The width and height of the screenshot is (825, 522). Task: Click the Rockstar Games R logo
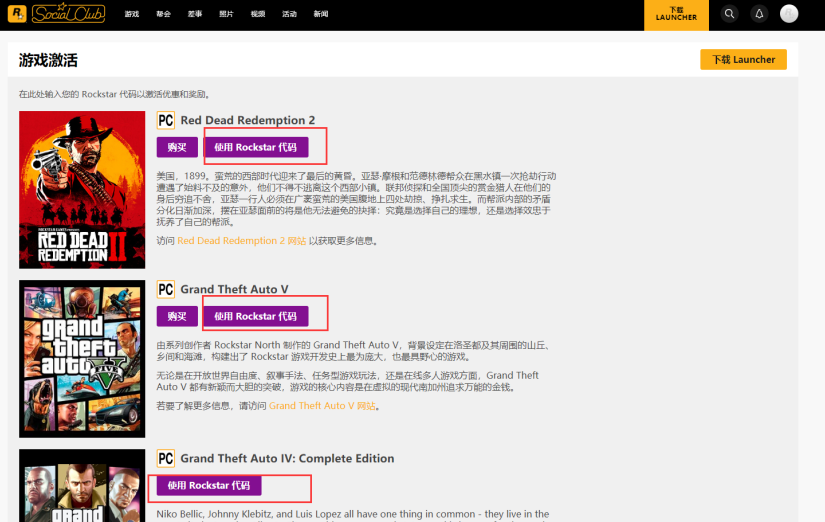pyautogui.click(x=17, y=14)
